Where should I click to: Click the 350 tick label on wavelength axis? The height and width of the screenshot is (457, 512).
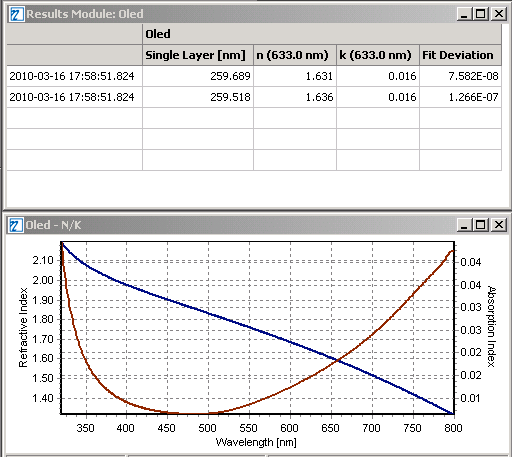(86, 428)
